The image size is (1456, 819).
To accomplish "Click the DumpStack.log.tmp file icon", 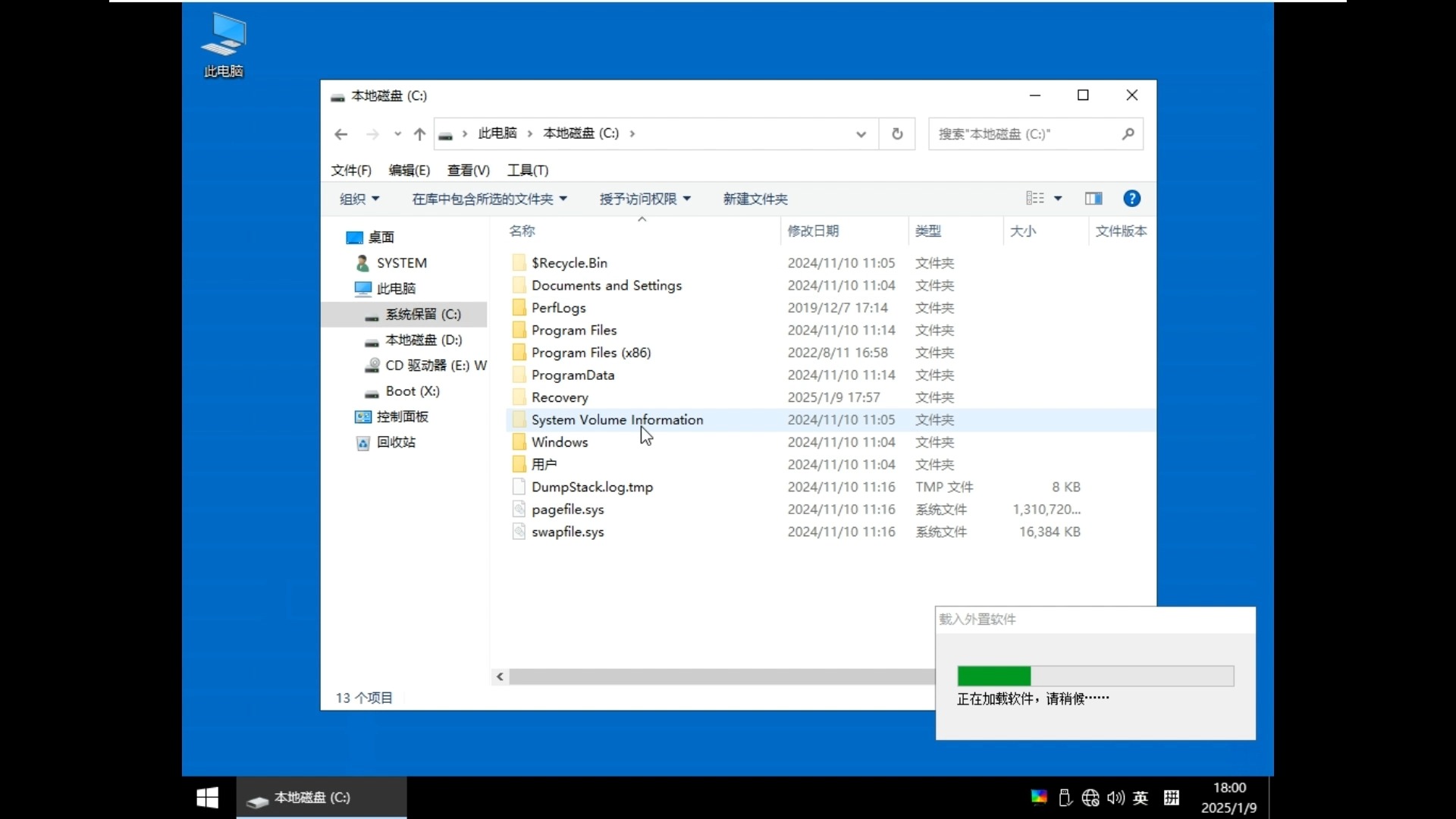I will click(519, 486).
